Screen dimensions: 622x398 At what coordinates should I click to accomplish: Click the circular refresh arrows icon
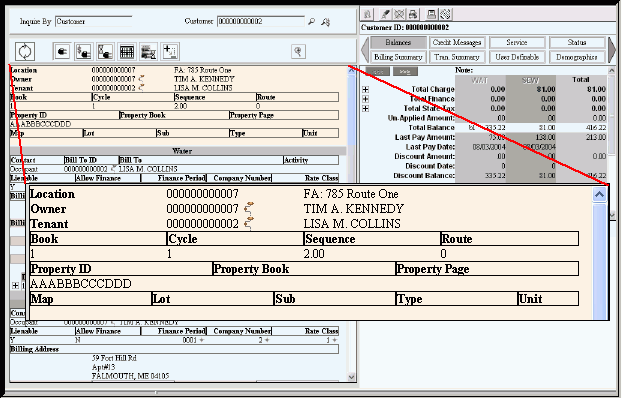25,52
